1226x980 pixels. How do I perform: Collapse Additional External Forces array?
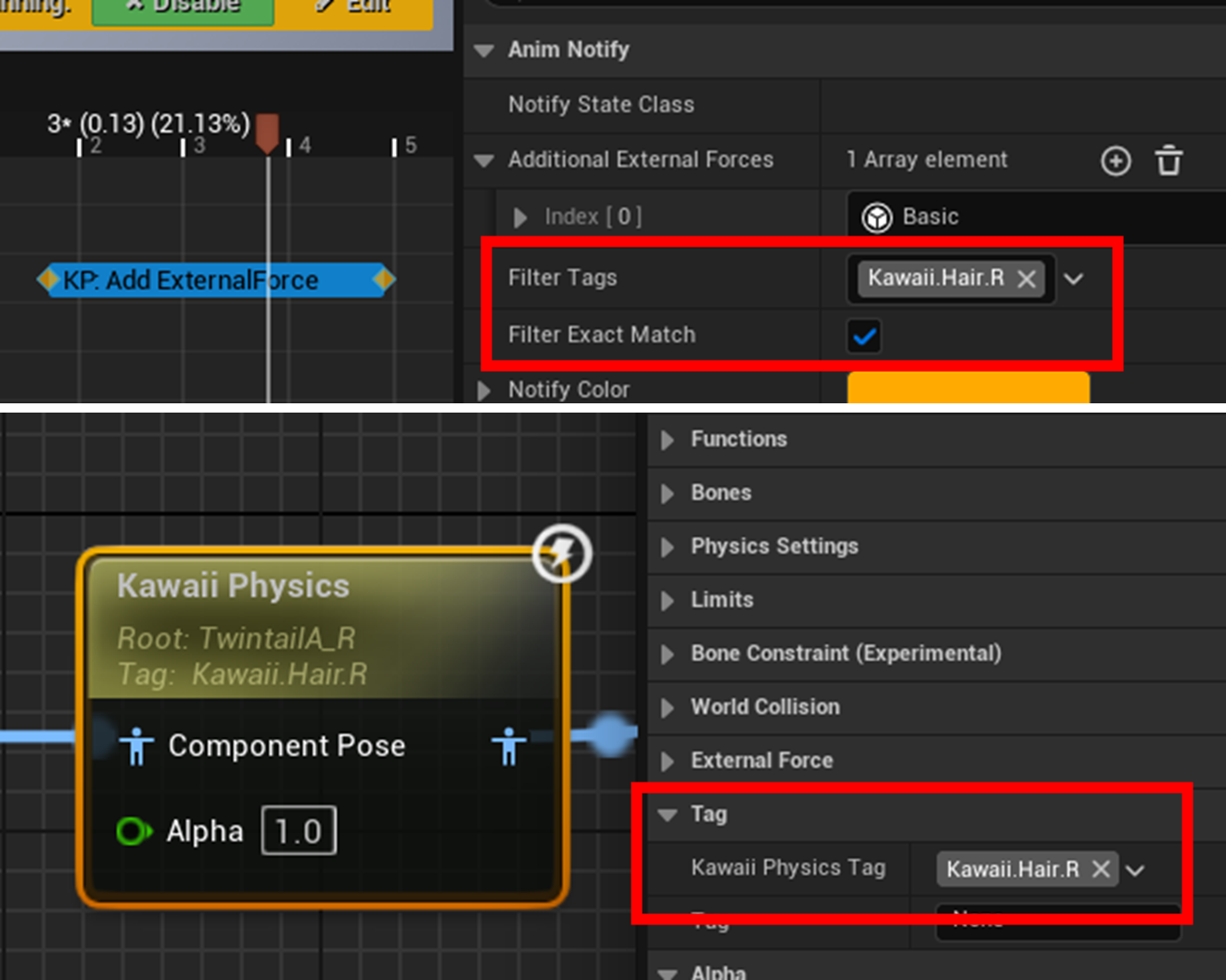pos(483,160)
